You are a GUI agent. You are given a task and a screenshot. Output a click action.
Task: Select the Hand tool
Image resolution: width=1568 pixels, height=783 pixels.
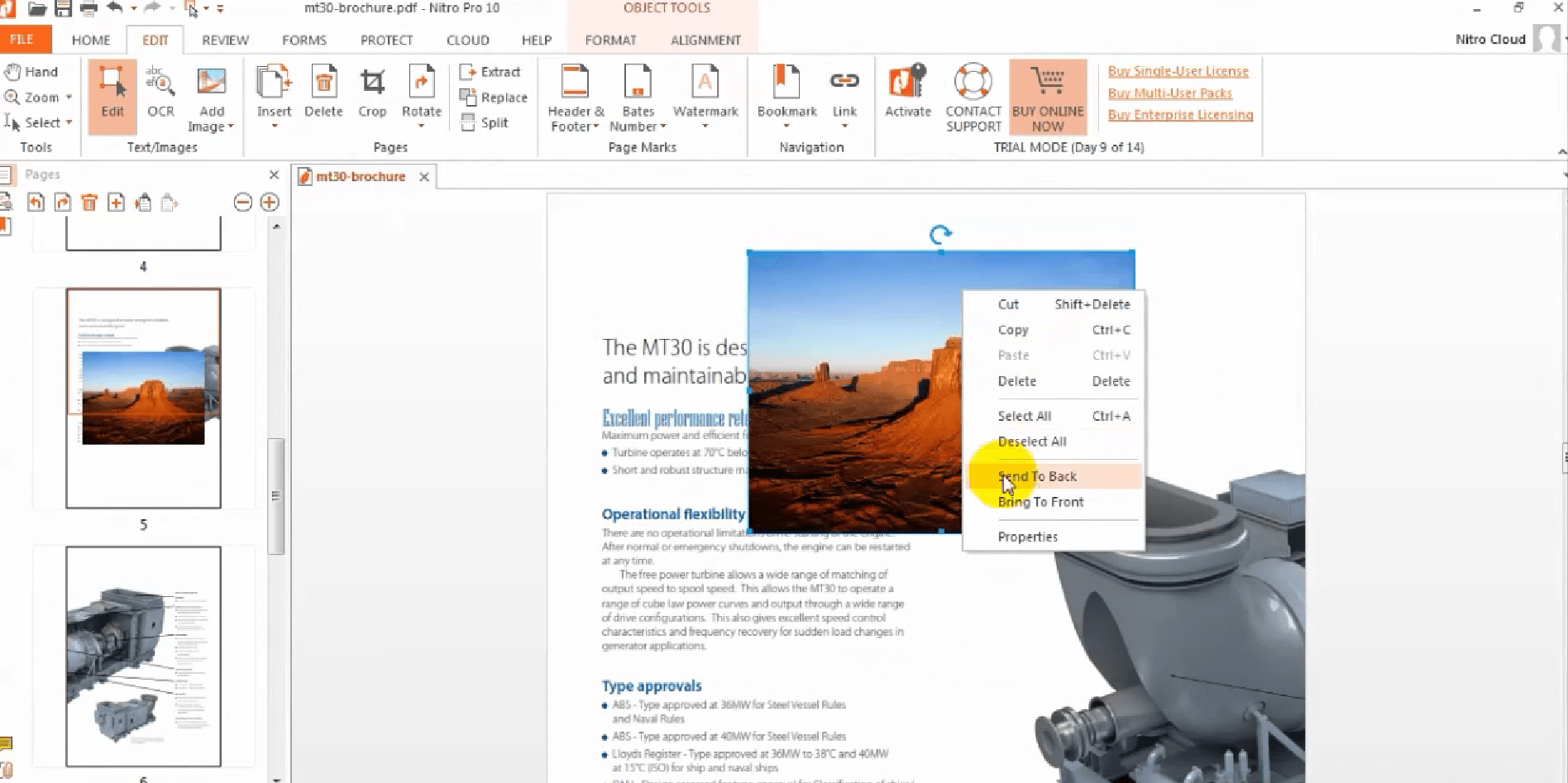pyautogui.click(x=31, y=71)
